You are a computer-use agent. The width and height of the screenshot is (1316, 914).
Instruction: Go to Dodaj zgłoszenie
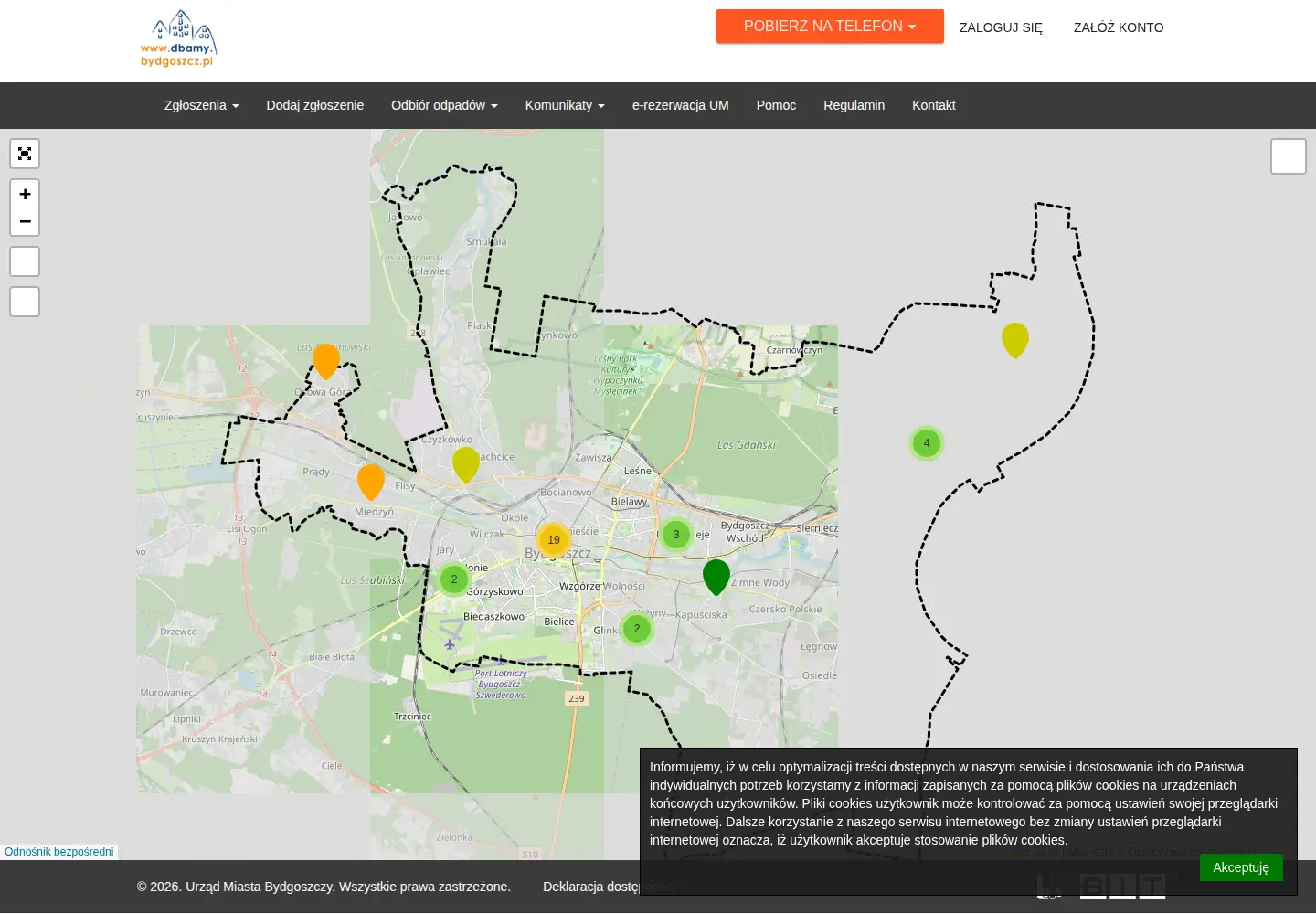pyautogui.click(x=315, y=105)
